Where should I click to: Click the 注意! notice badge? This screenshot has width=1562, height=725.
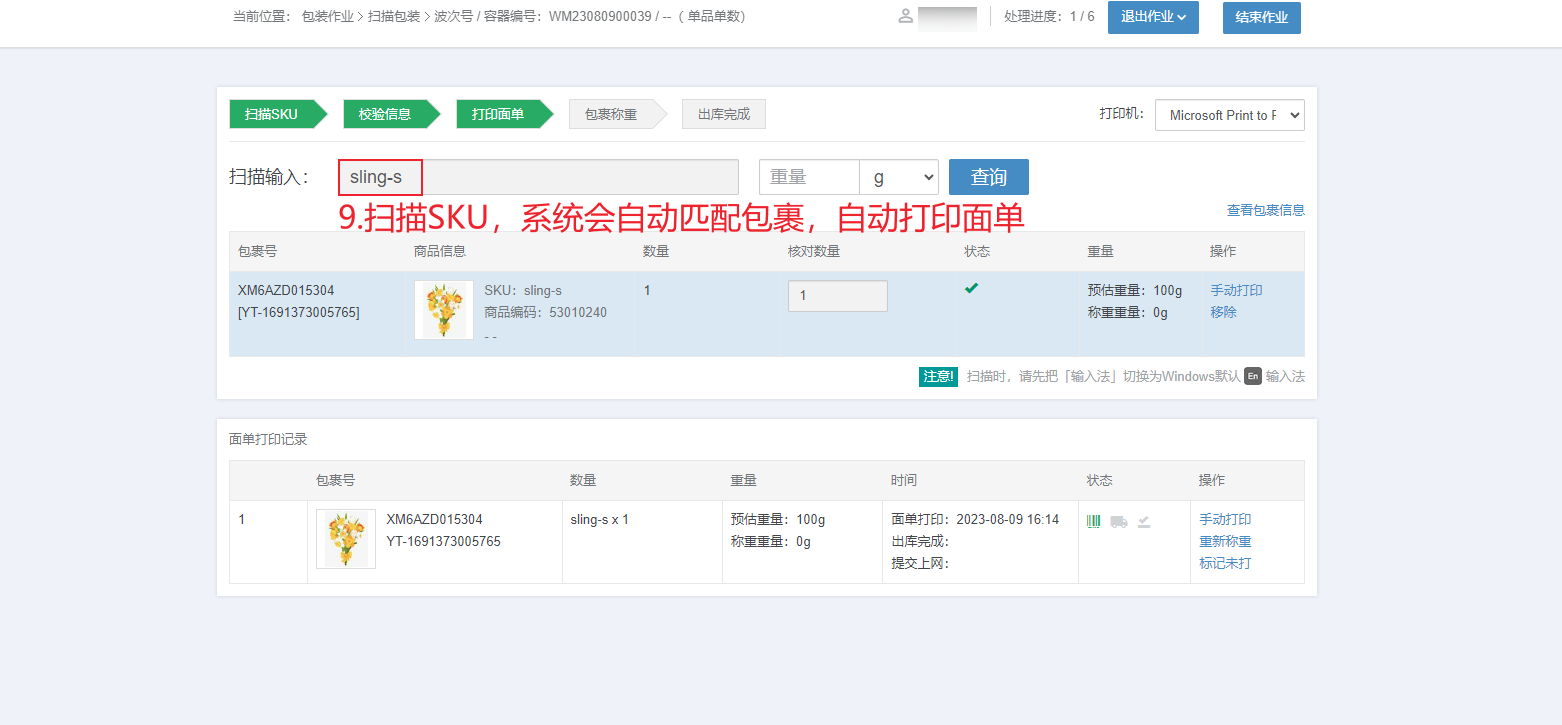pyautogui.click(x=939, y=376)
